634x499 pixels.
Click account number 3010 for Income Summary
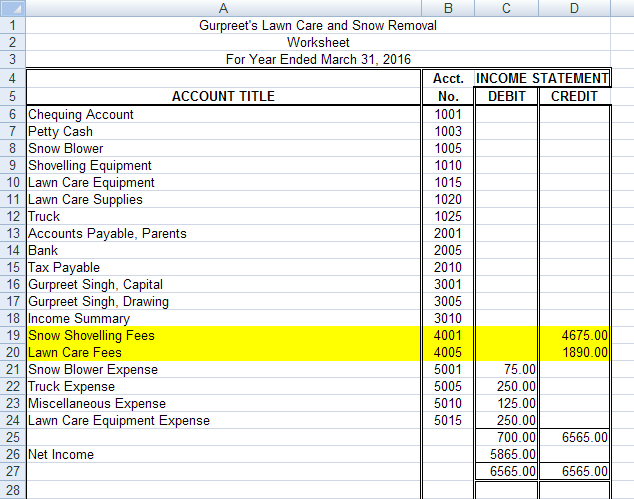pos(447,319)
